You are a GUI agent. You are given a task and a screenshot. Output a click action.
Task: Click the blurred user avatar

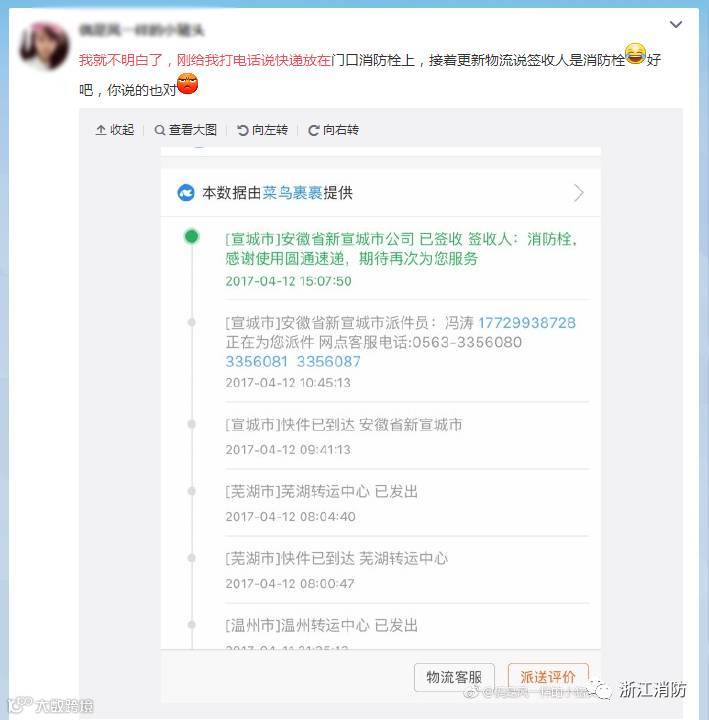coord(45,46)
